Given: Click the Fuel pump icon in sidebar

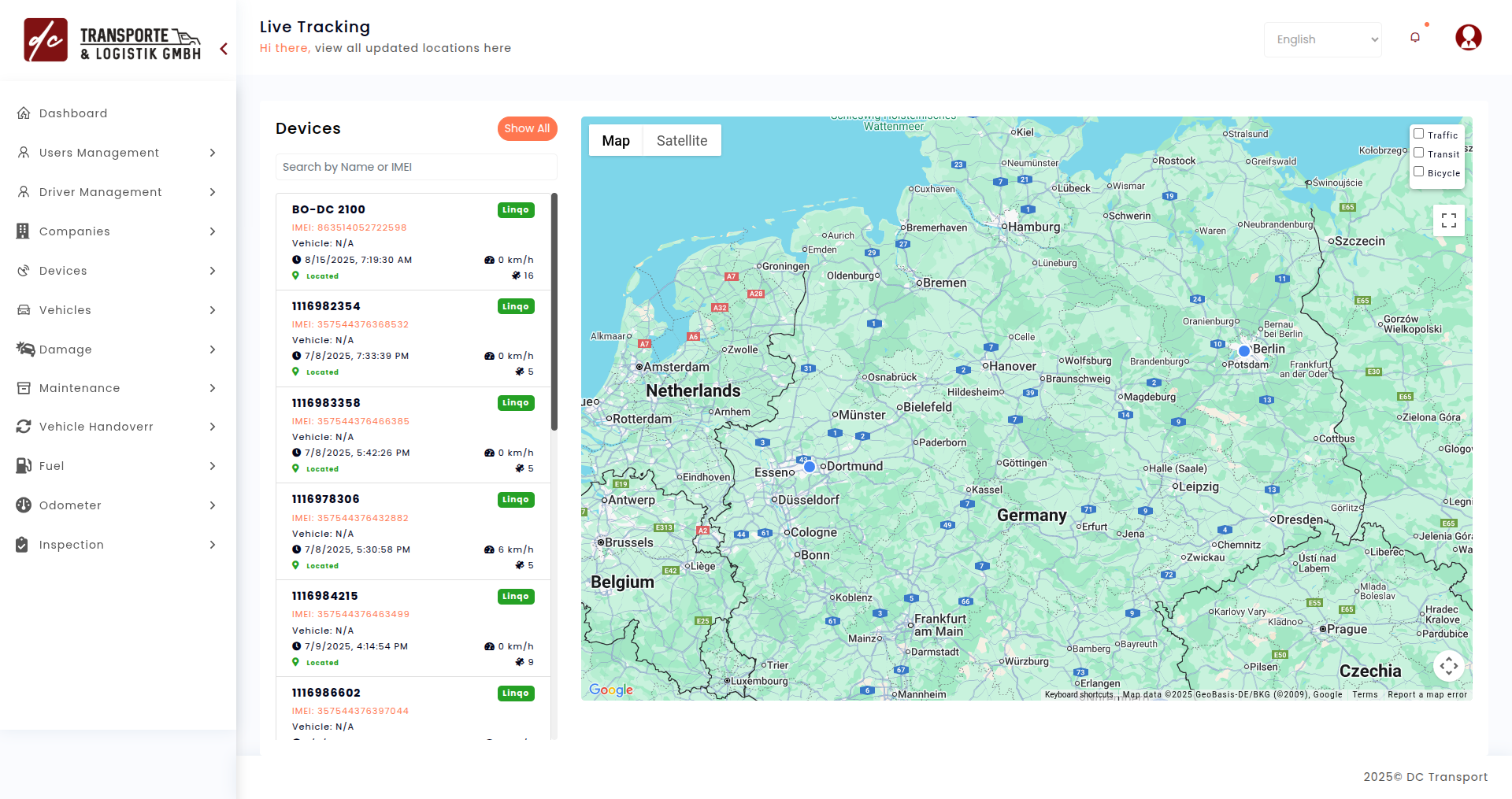Looking at the screenshot, I should tap(24, 466).
